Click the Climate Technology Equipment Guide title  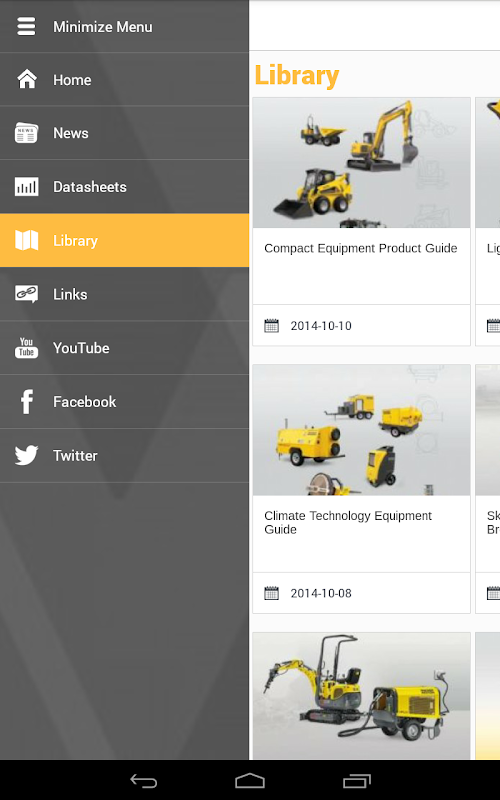pyautogui.click(x=348, y=522)
